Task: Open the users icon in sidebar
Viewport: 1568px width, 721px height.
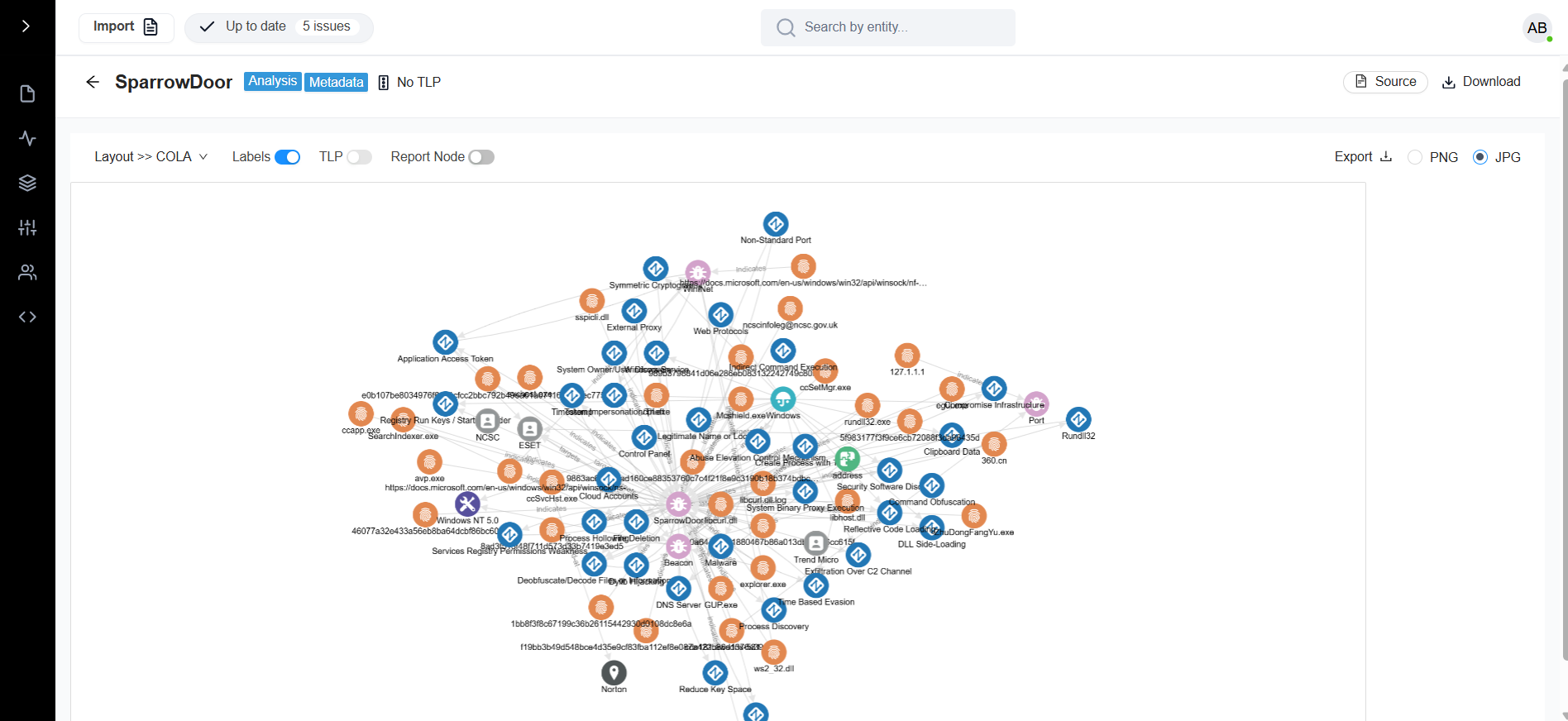Action: tap(27, 273)
